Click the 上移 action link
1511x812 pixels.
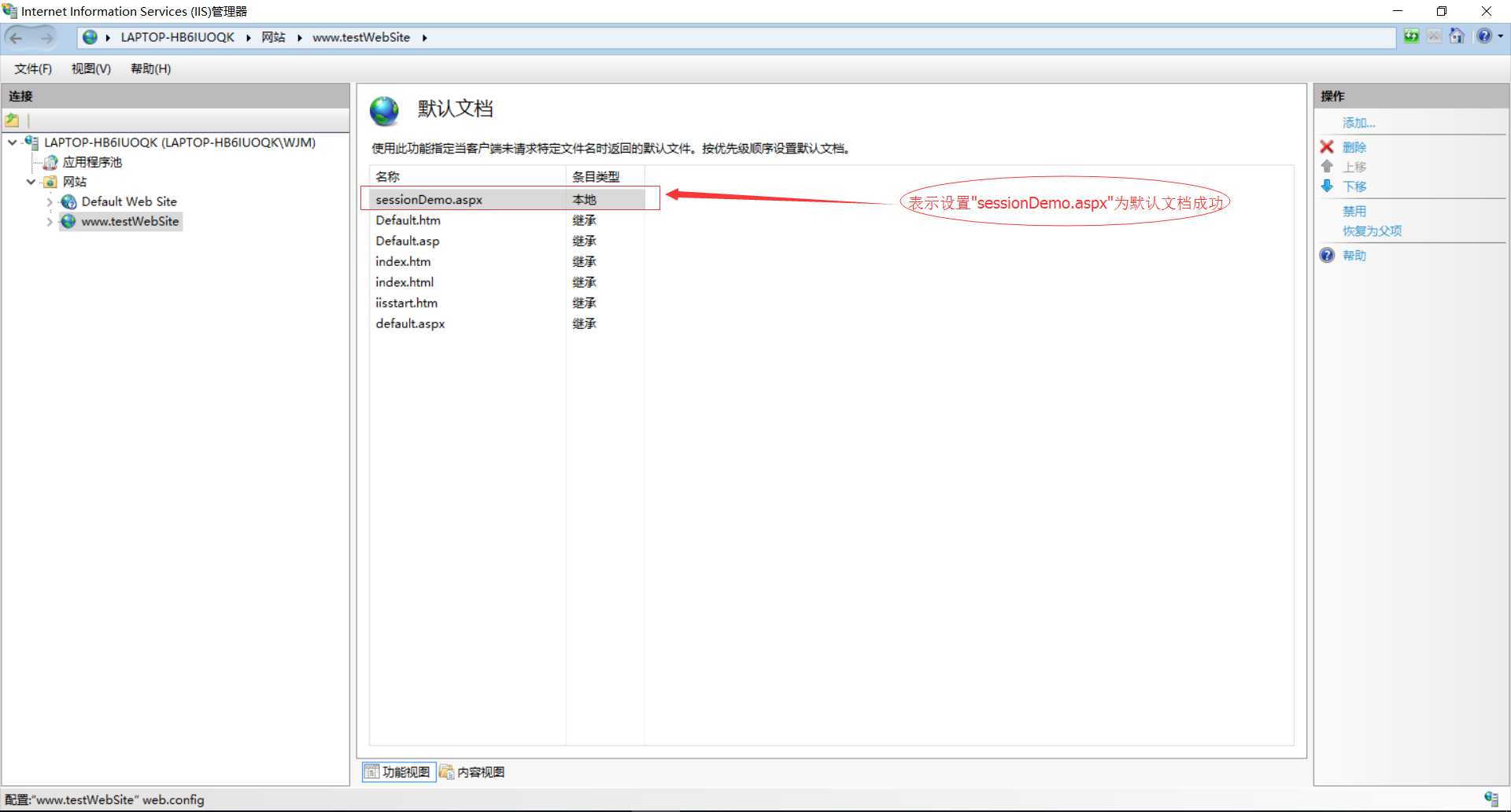click(x=1354, y=167)
